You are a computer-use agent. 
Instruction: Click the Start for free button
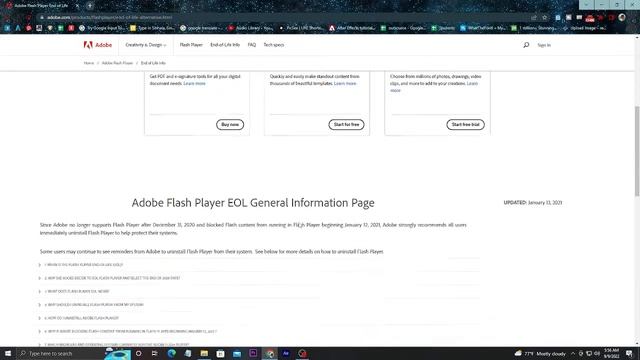(x=347, y=124)
